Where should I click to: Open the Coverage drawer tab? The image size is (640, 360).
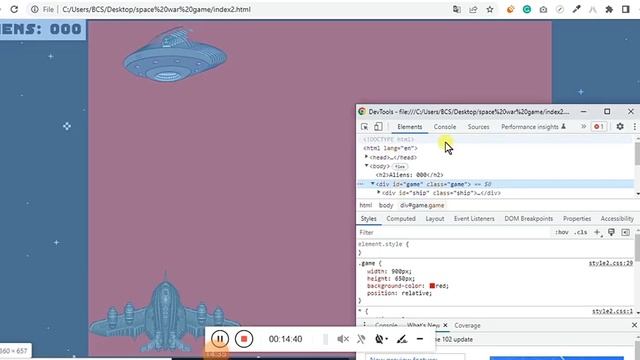tap(467, 325)
